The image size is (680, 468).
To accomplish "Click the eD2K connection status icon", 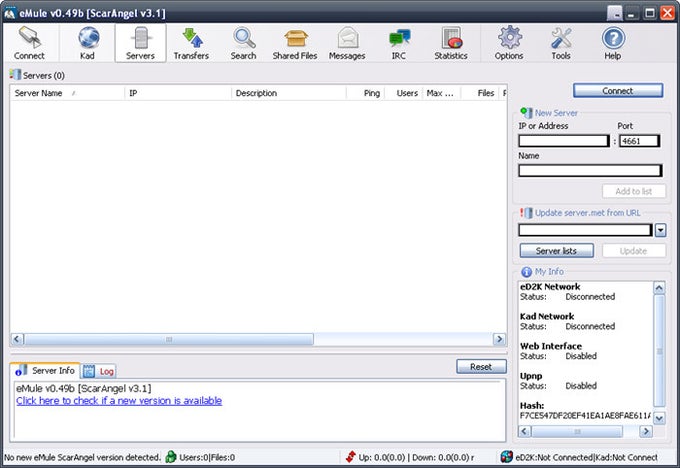I will click(x=506, y=457).
